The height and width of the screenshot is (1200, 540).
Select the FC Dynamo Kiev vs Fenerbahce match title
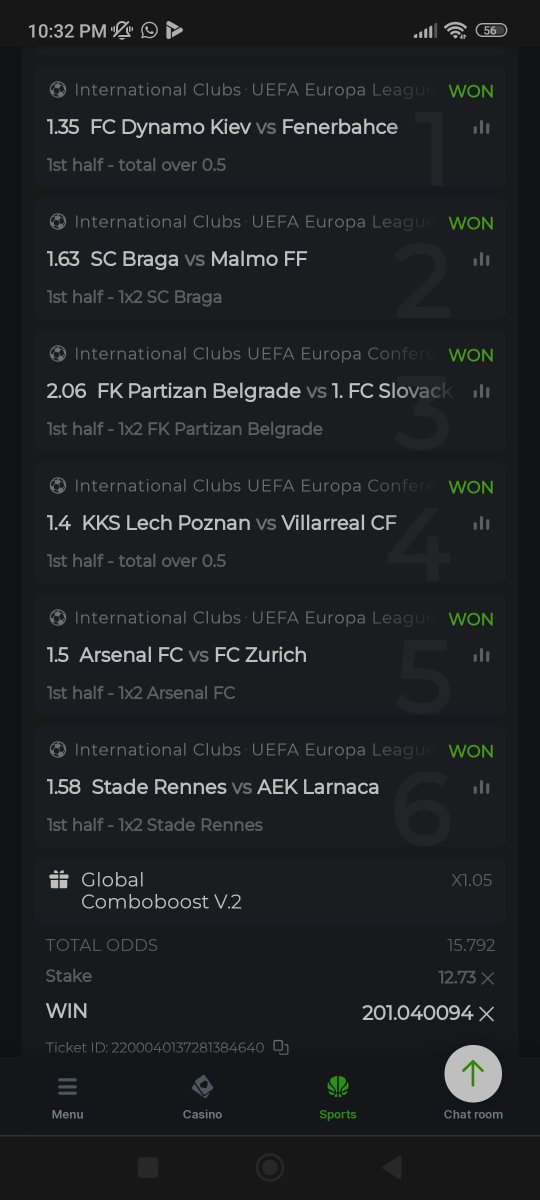pos(244,127)
